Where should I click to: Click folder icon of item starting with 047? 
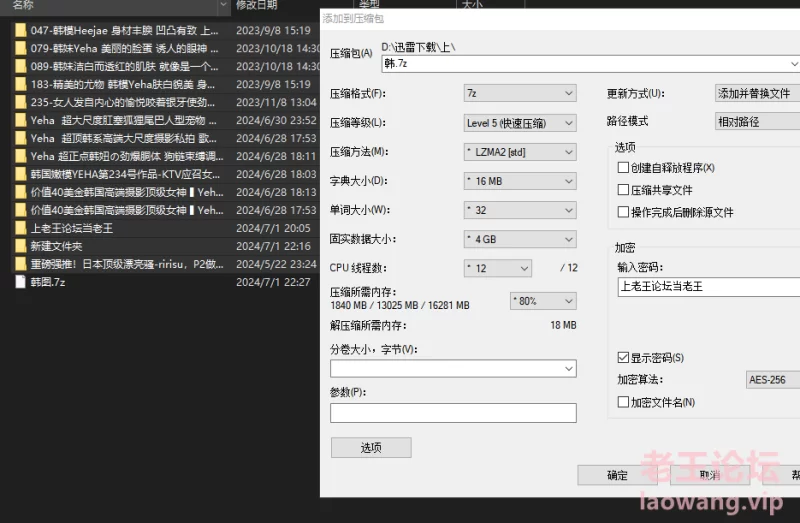tap(21, 30)
